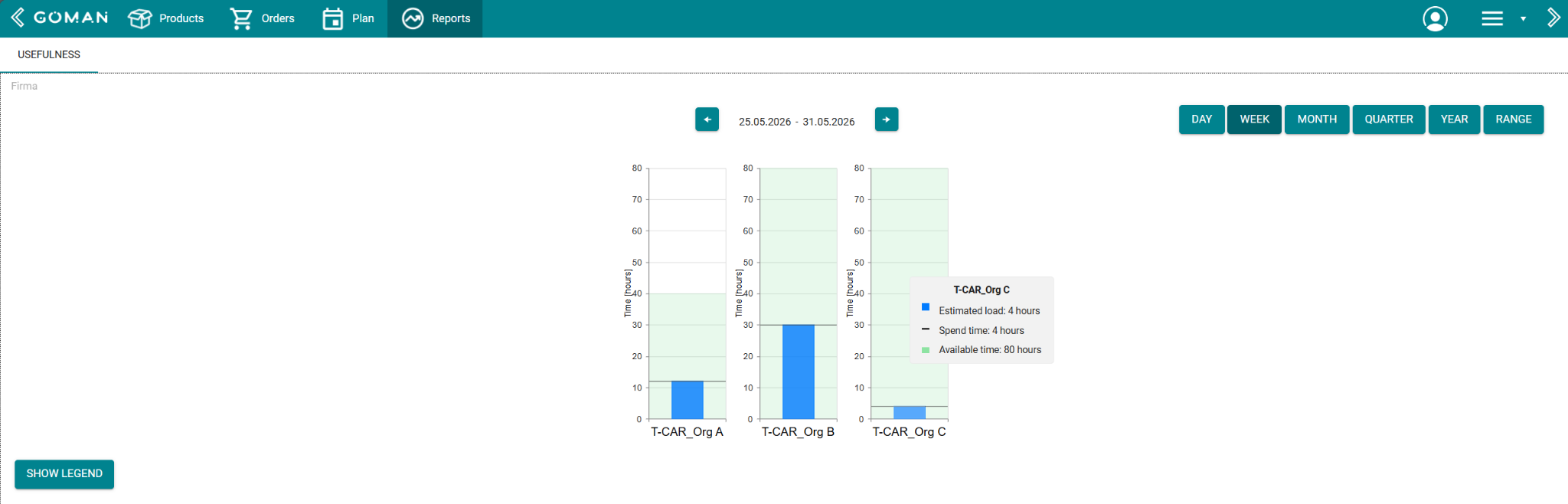Click the tooltip title T-CAR_Org C
The height and width of the screenshot is (504, 1568).
click(x=982, y=290)
